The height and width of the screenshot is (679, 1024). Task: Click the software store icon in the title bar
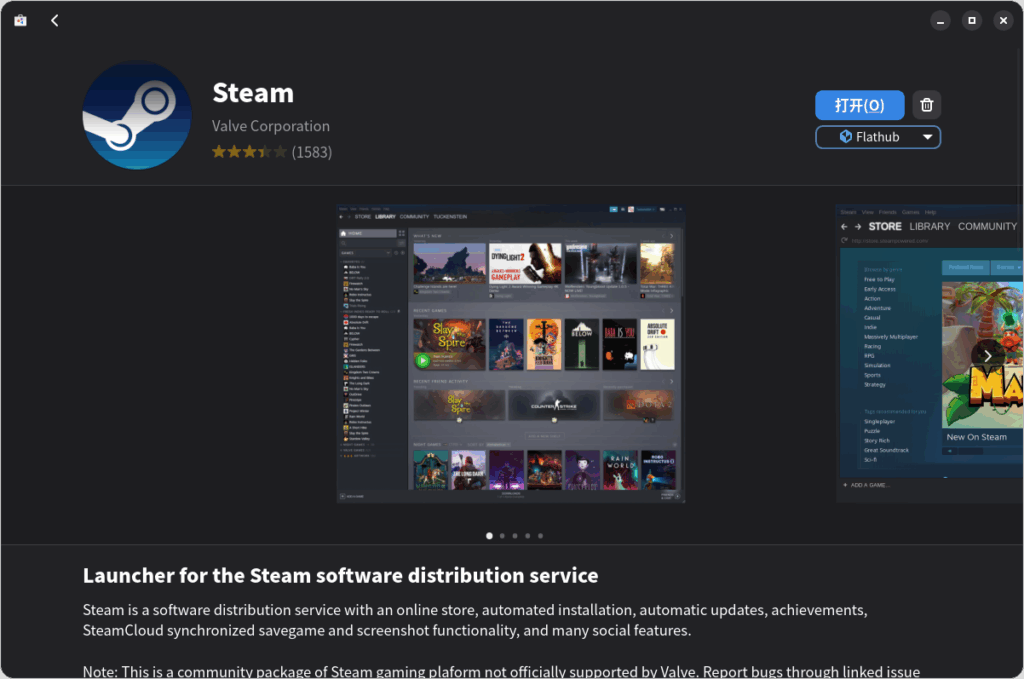click(x=21, y=21)
